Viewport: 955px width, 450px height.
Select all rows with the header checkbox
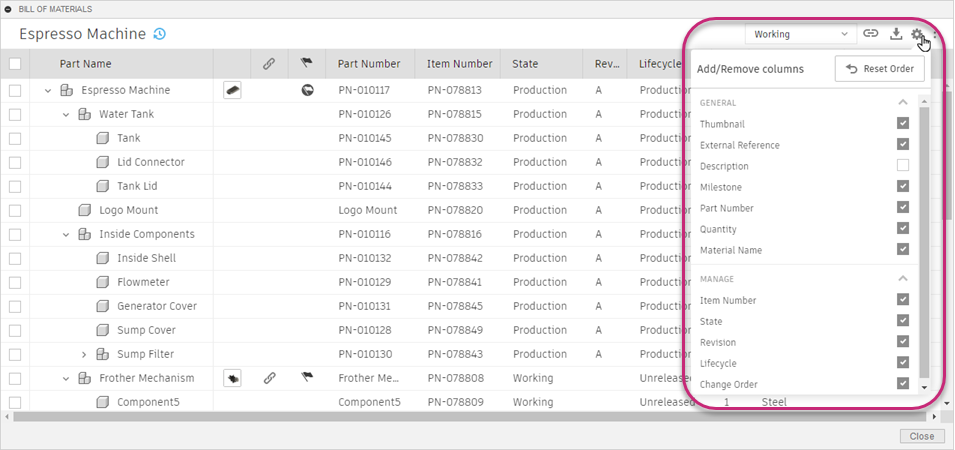coord(15,64)
